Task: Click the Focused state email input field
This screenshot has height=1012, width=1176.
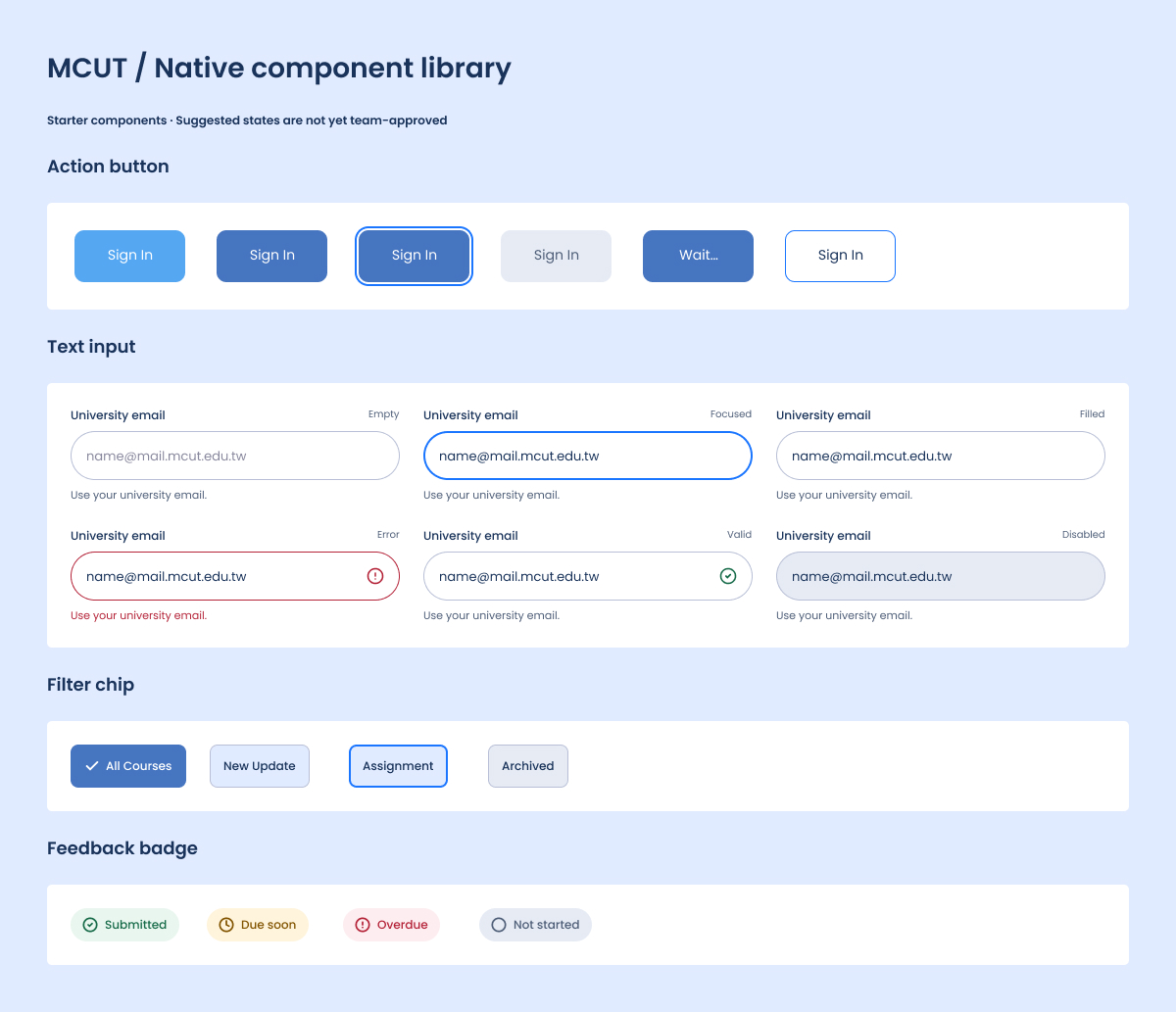Action: [588, 456]
